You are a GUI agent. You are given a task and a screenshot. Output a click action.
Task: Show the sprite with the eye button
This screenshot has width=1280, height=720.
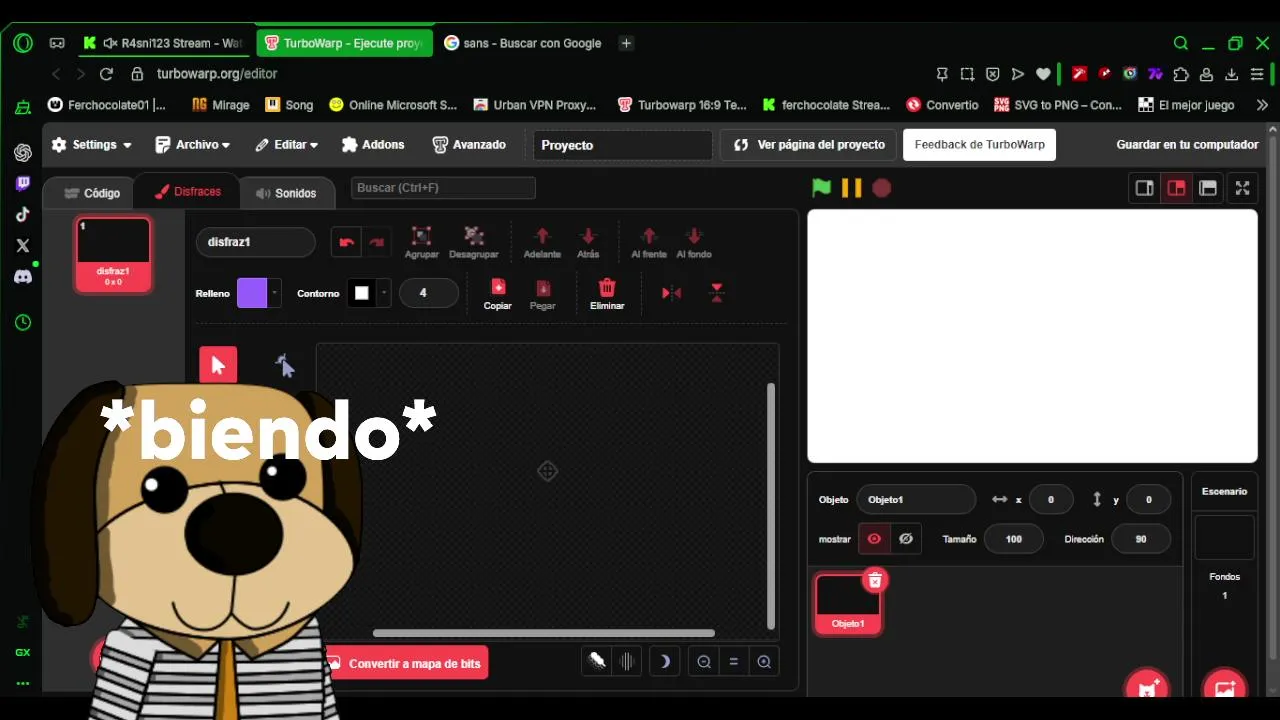pyautogui.click(x=874, y=539)
